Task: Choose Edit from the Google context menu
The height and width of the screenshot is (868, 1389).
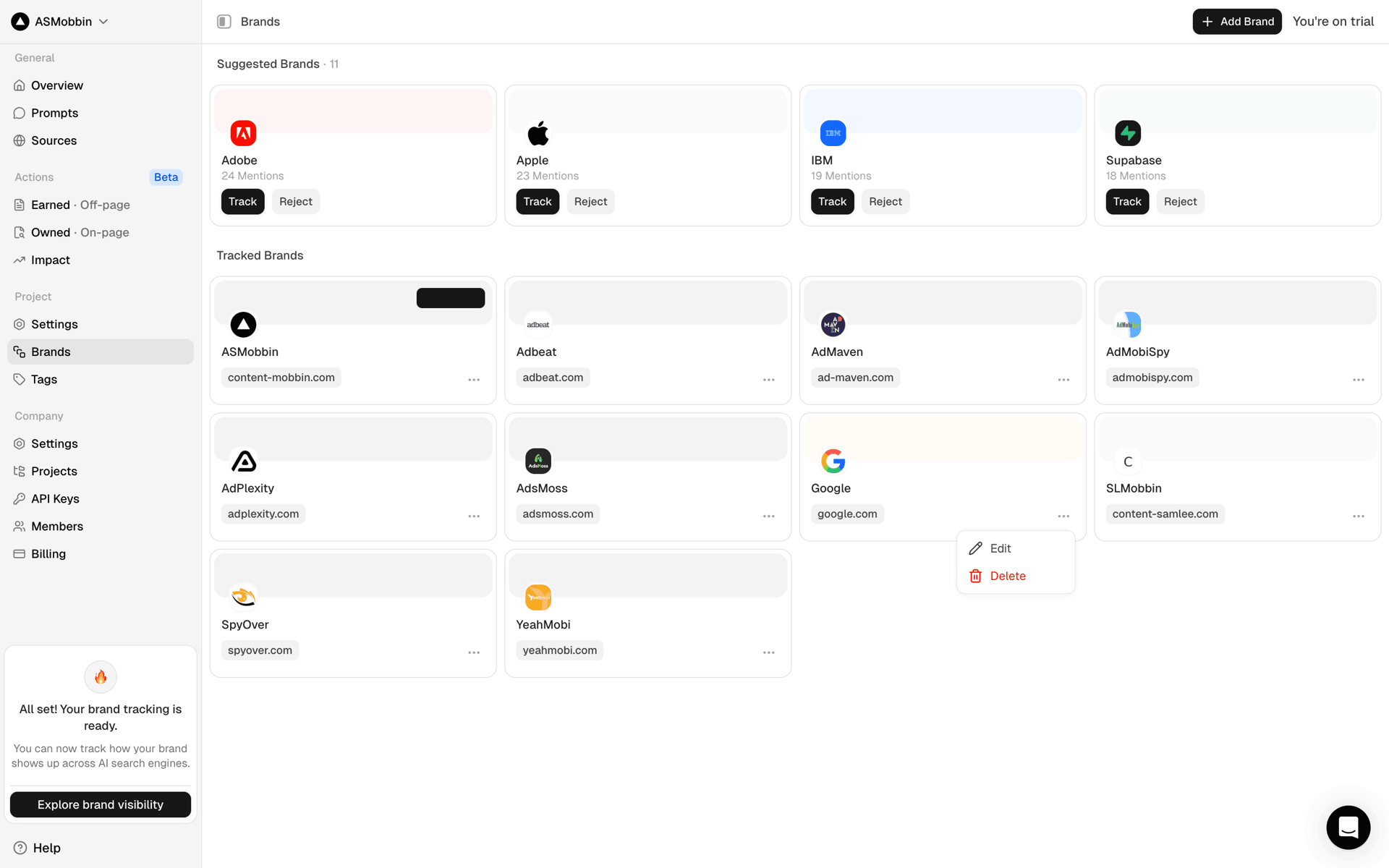Action: [x=1016, y=548]
